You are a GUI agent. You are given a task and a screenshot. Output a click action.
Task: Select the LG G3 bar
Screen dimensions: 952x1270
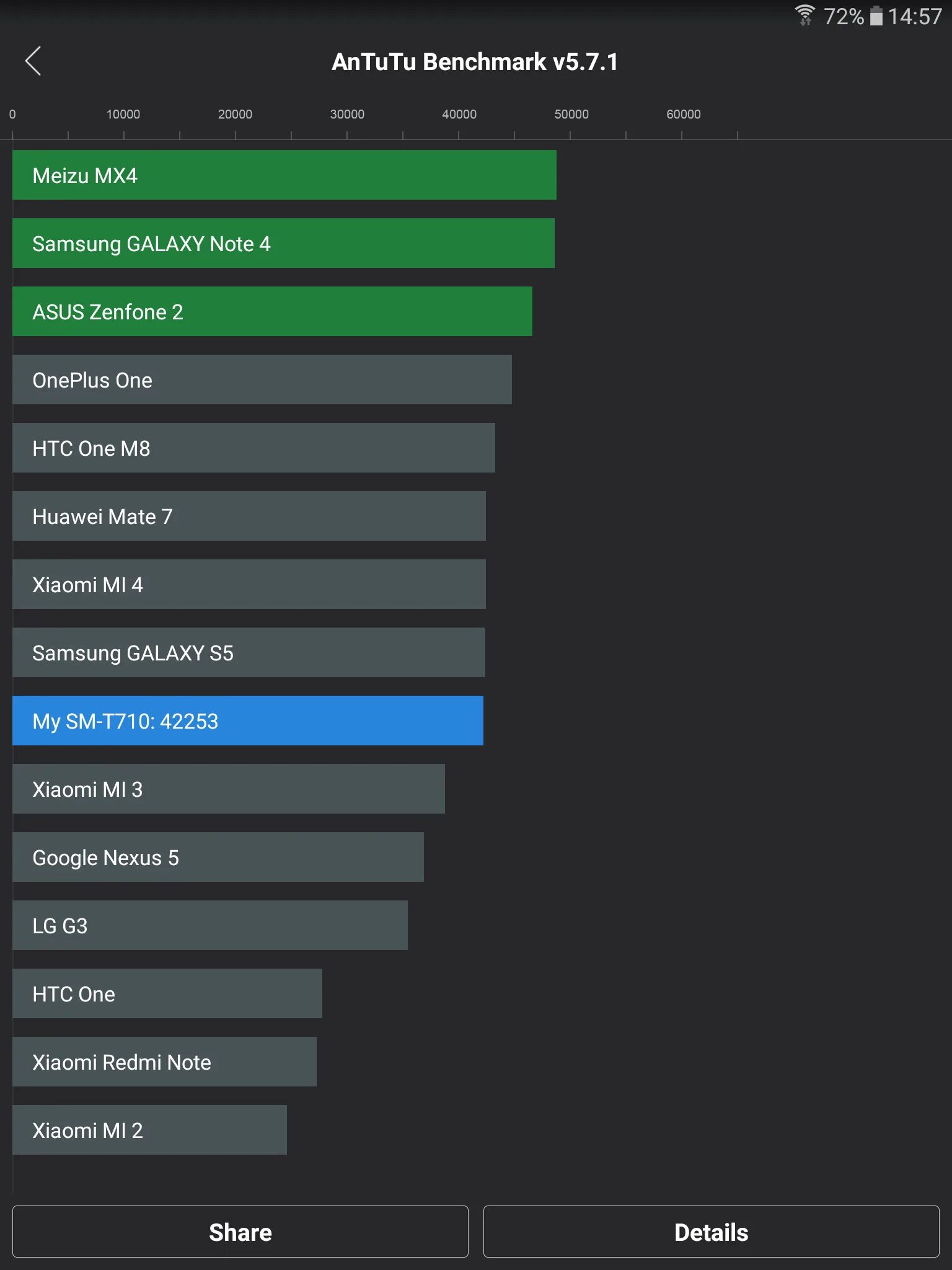click(x=209, y=925)
